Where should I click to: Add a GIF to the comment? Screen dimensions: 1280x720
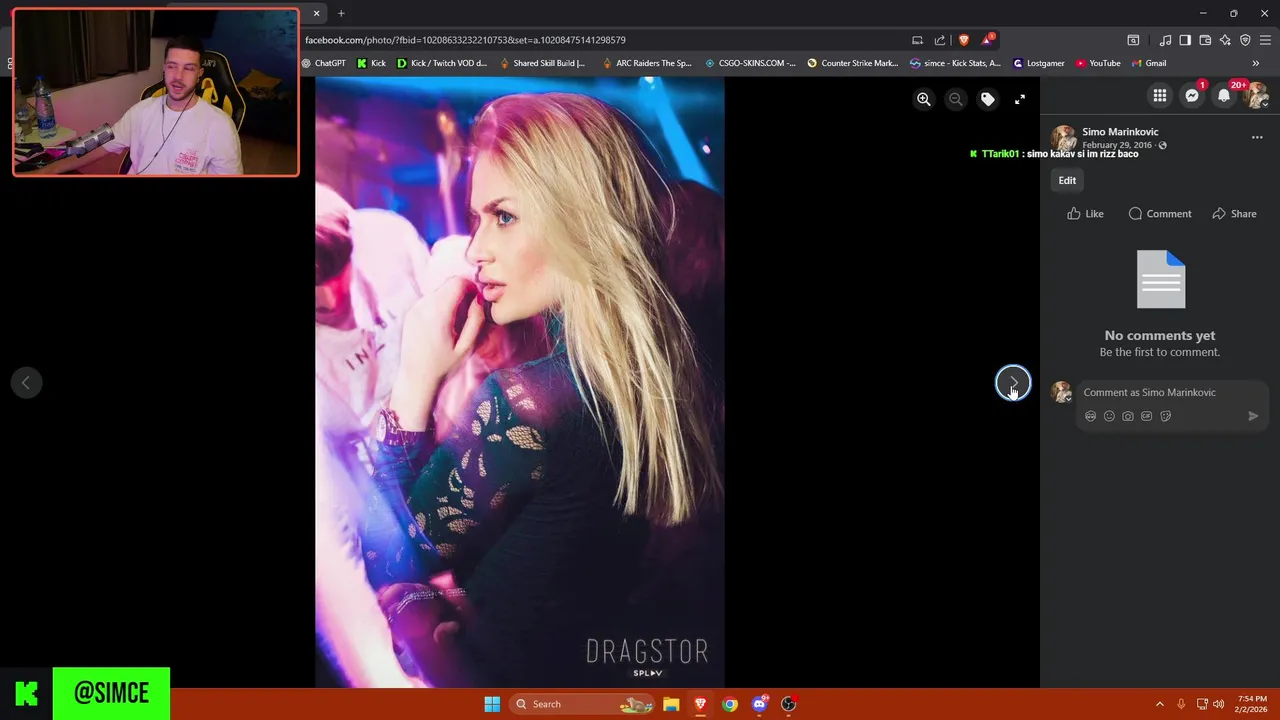[x=1146, y=416]
